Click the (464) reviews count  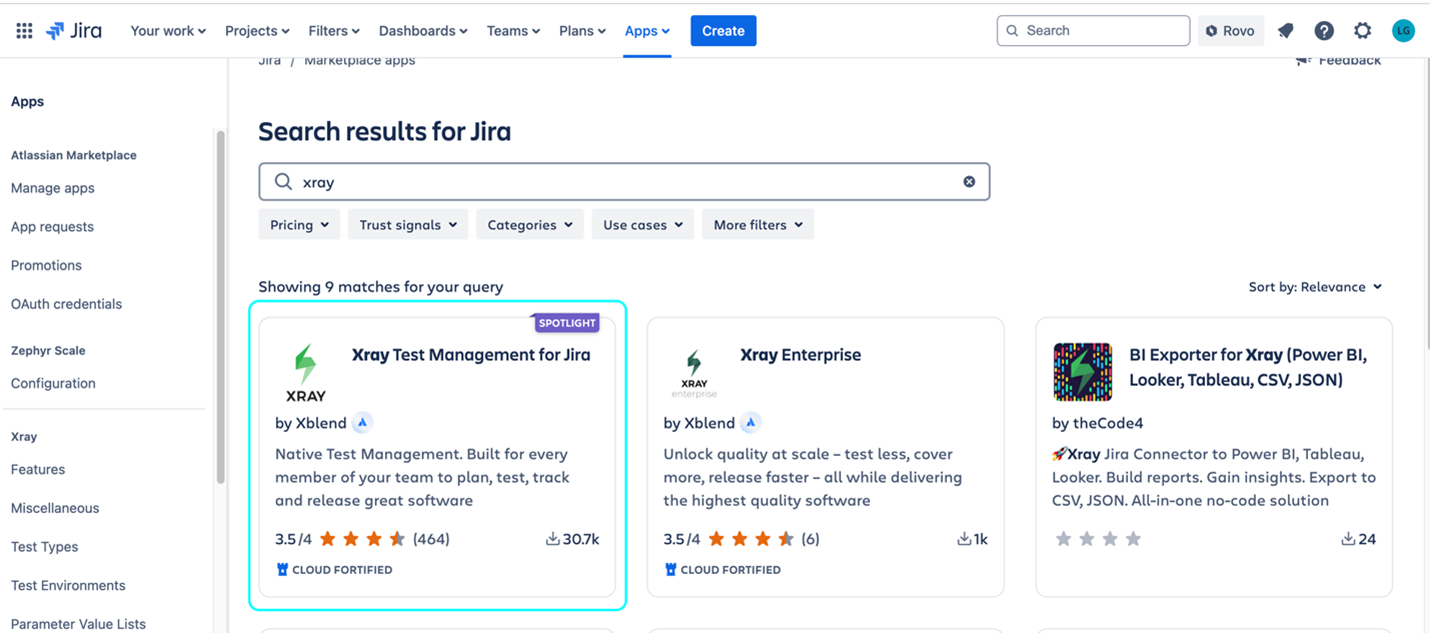[431, 539]
